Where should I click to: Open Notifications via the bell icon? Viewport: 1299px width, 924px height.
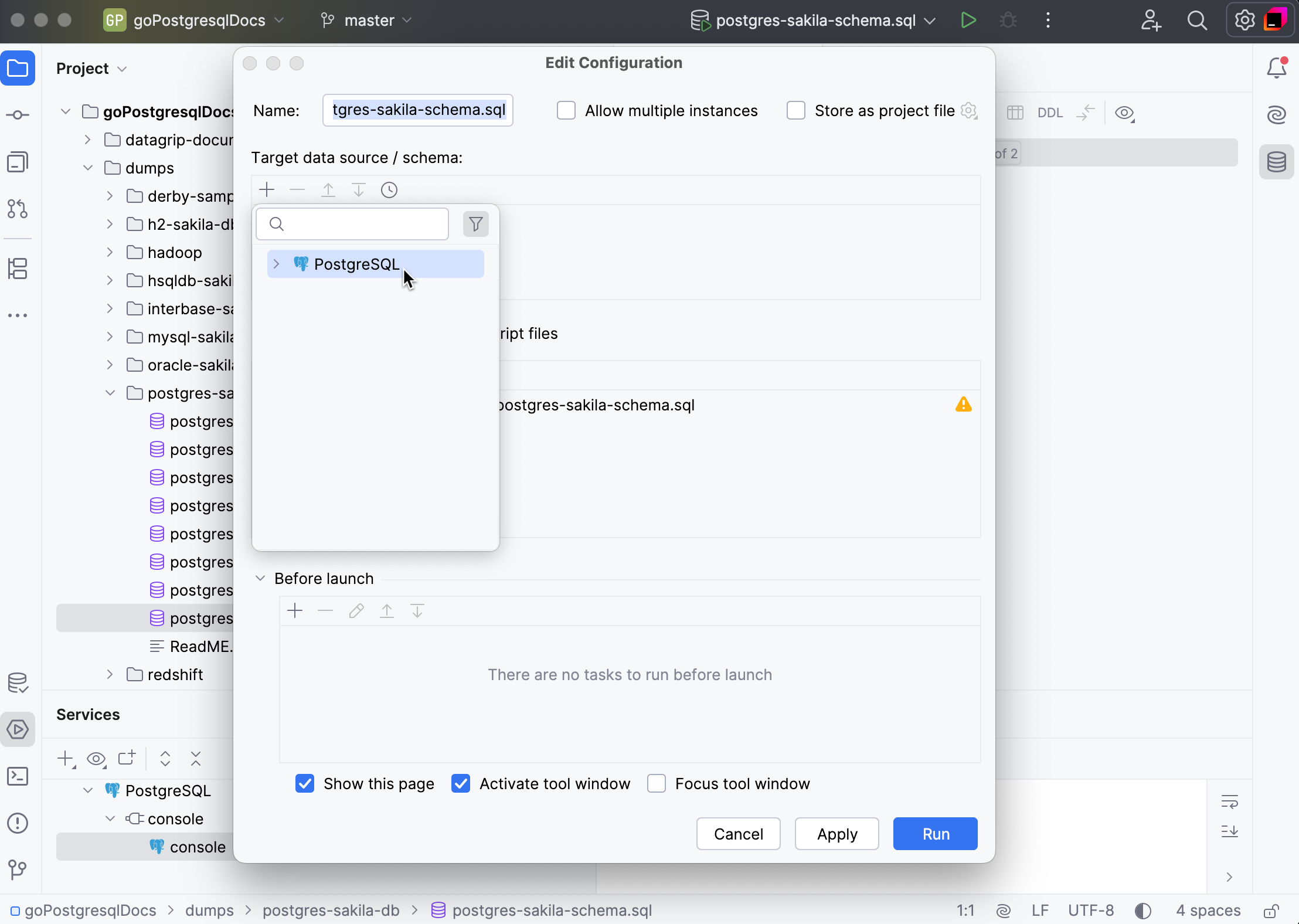tap(1276, 67)
